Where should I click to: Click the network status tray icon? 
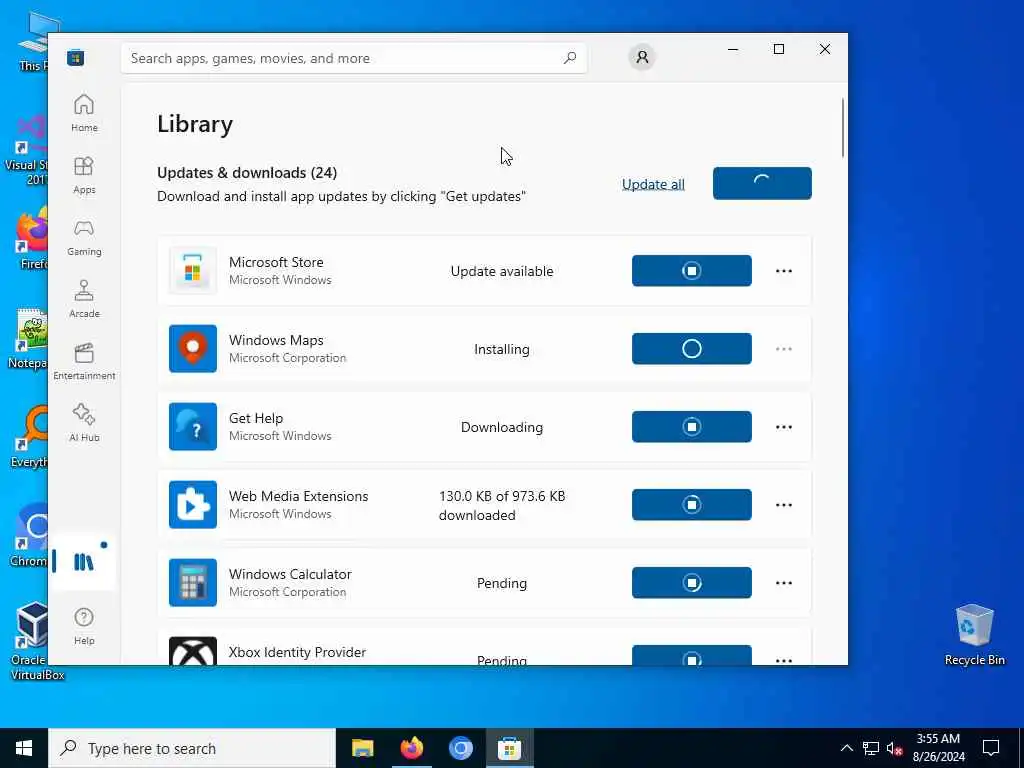871,748
